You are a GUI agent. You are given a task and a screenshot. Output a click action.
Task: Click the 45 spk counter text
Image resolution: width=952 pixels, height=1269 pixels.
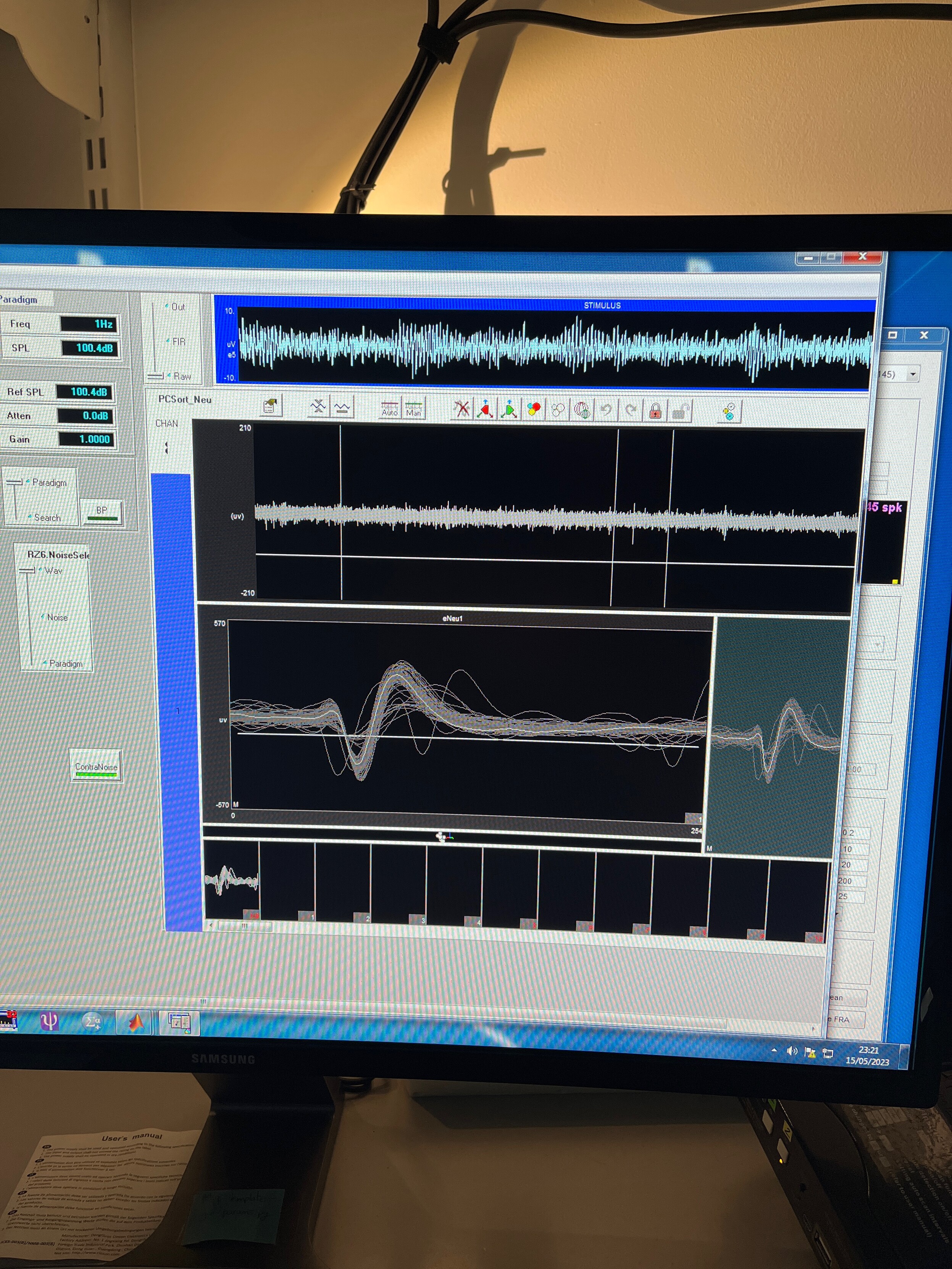(x=884, y=507)
